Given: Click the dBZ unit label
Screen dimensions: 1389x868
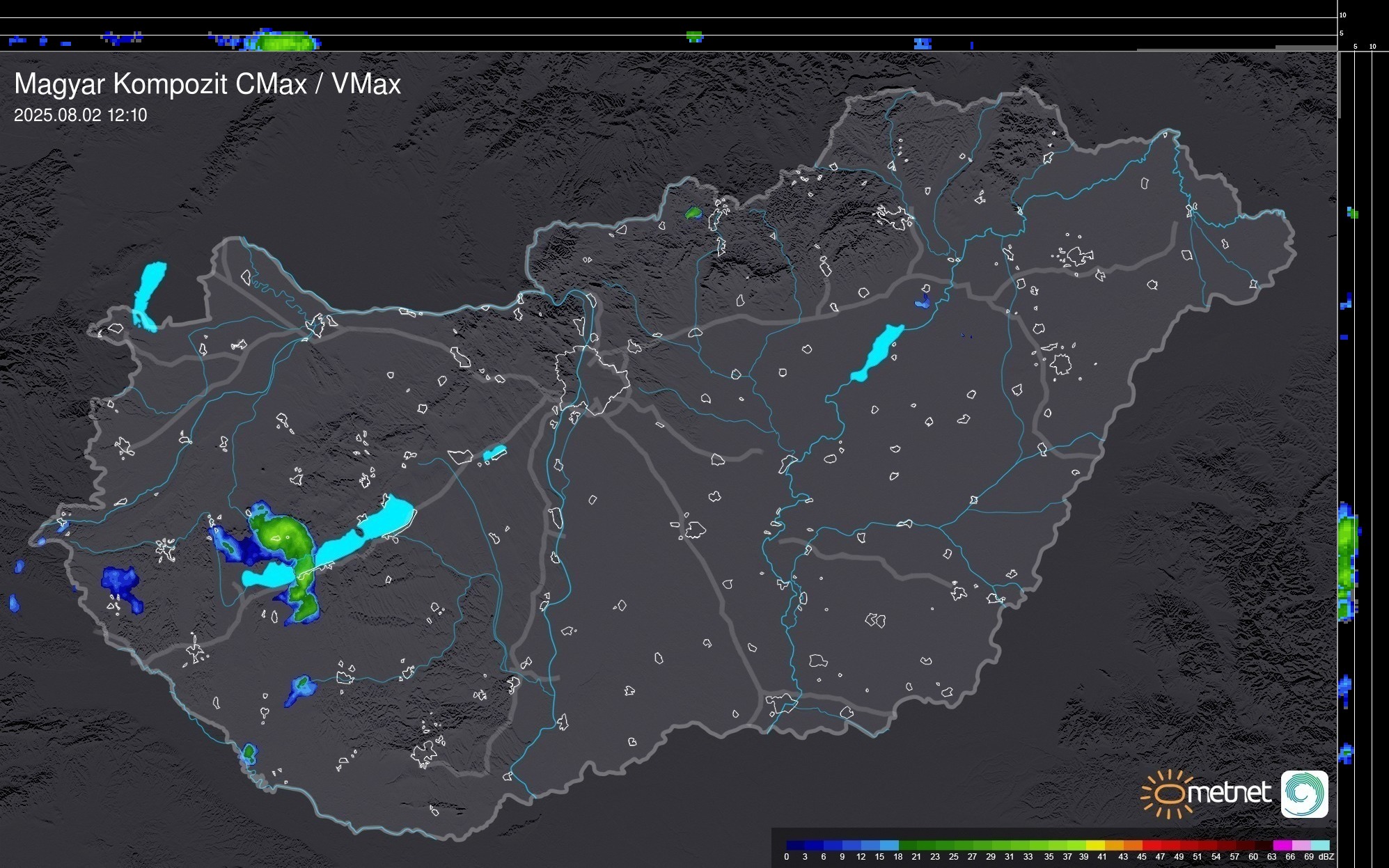Looking at the screenshot, I should pos(1326,857).
